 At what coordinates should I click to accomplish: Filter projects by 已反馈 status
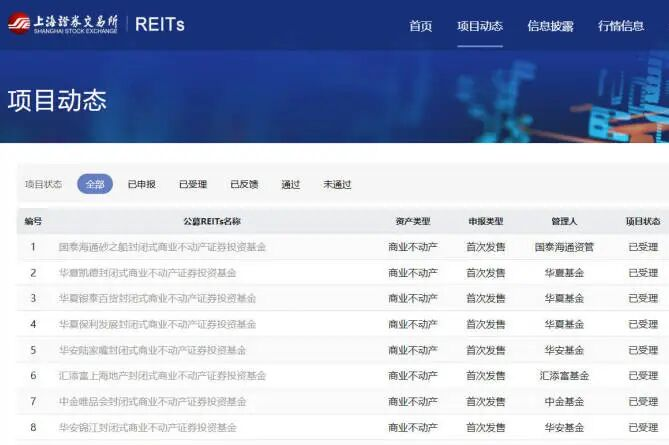click(244, 184)
